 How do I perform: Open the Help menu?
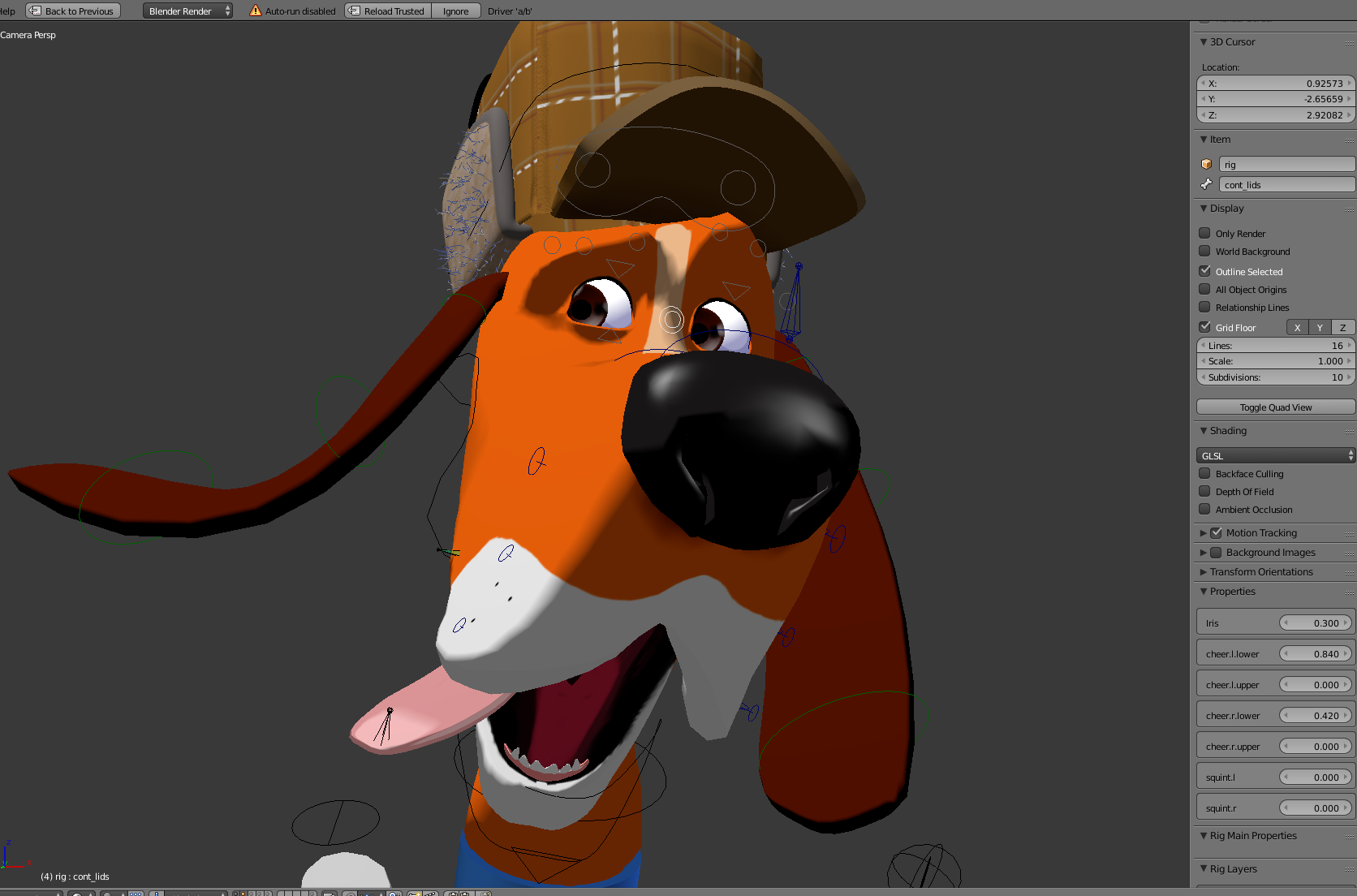pyautogui.click(x=7, y=11)
